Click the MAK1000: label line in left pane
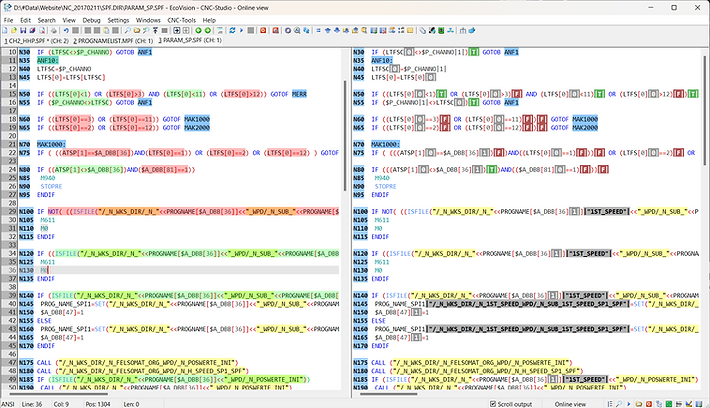 pyautogui.click(x=49, y=144)
